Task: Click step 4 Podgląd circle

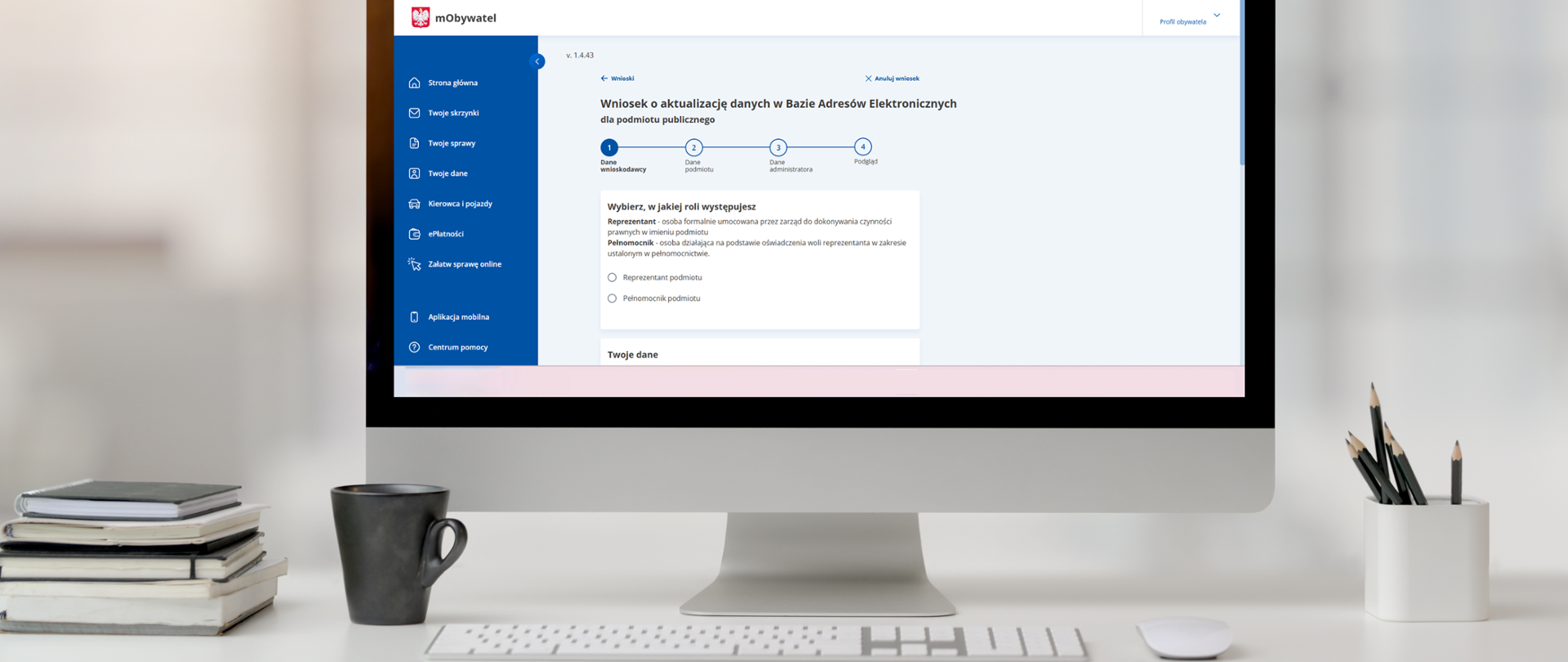Action: tap(863, 147)
